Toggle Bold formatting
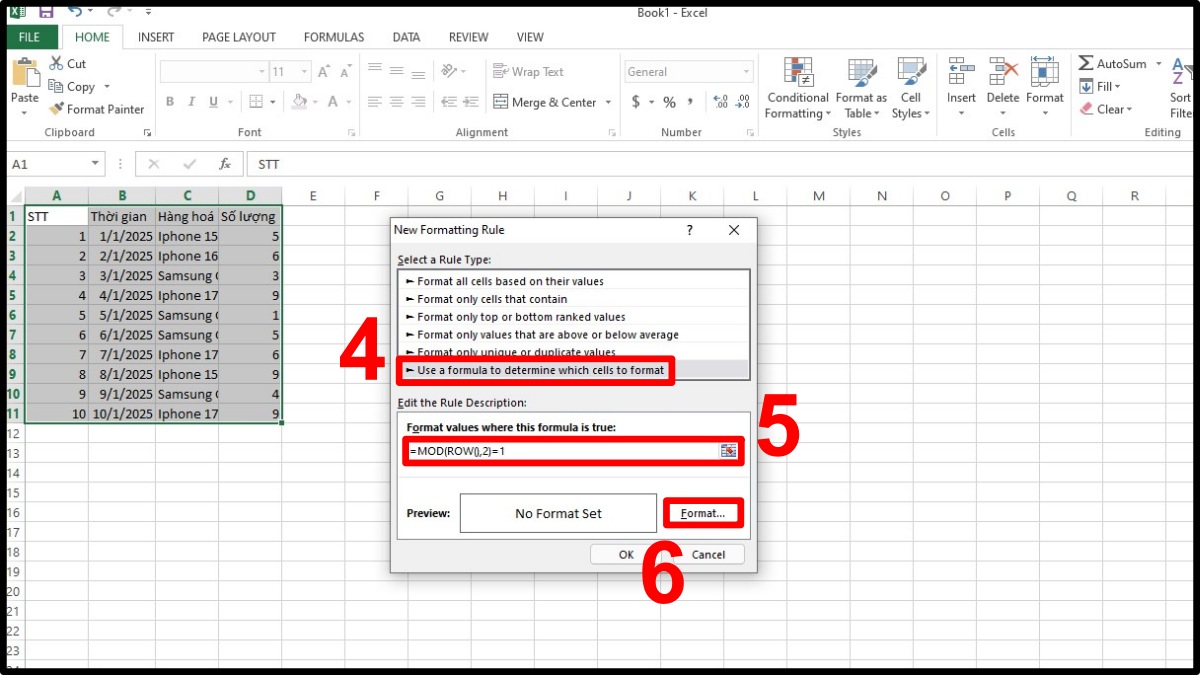The height and width of the screenshot is (675, 1200). (170, 102)
